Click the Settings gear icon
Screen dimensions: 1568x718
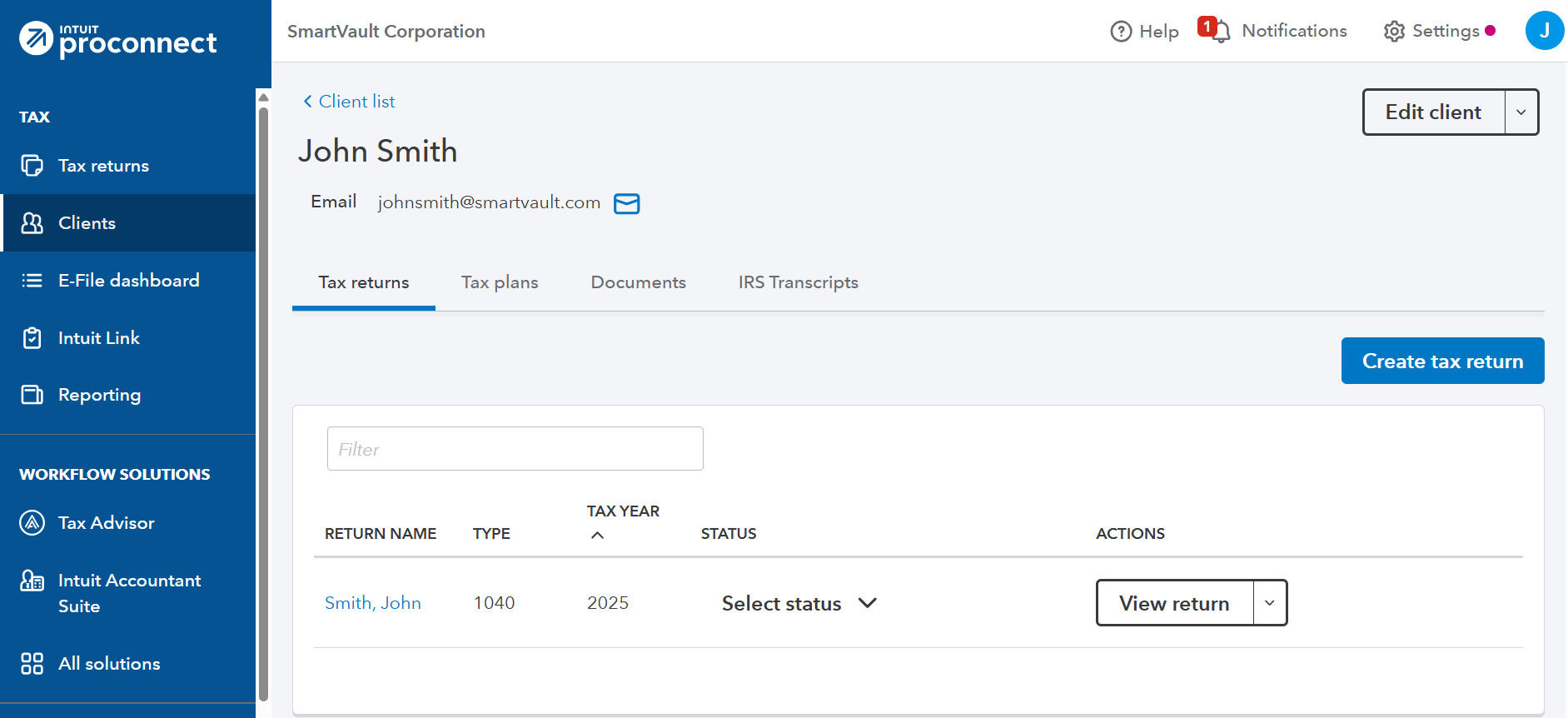[1394, 32]
